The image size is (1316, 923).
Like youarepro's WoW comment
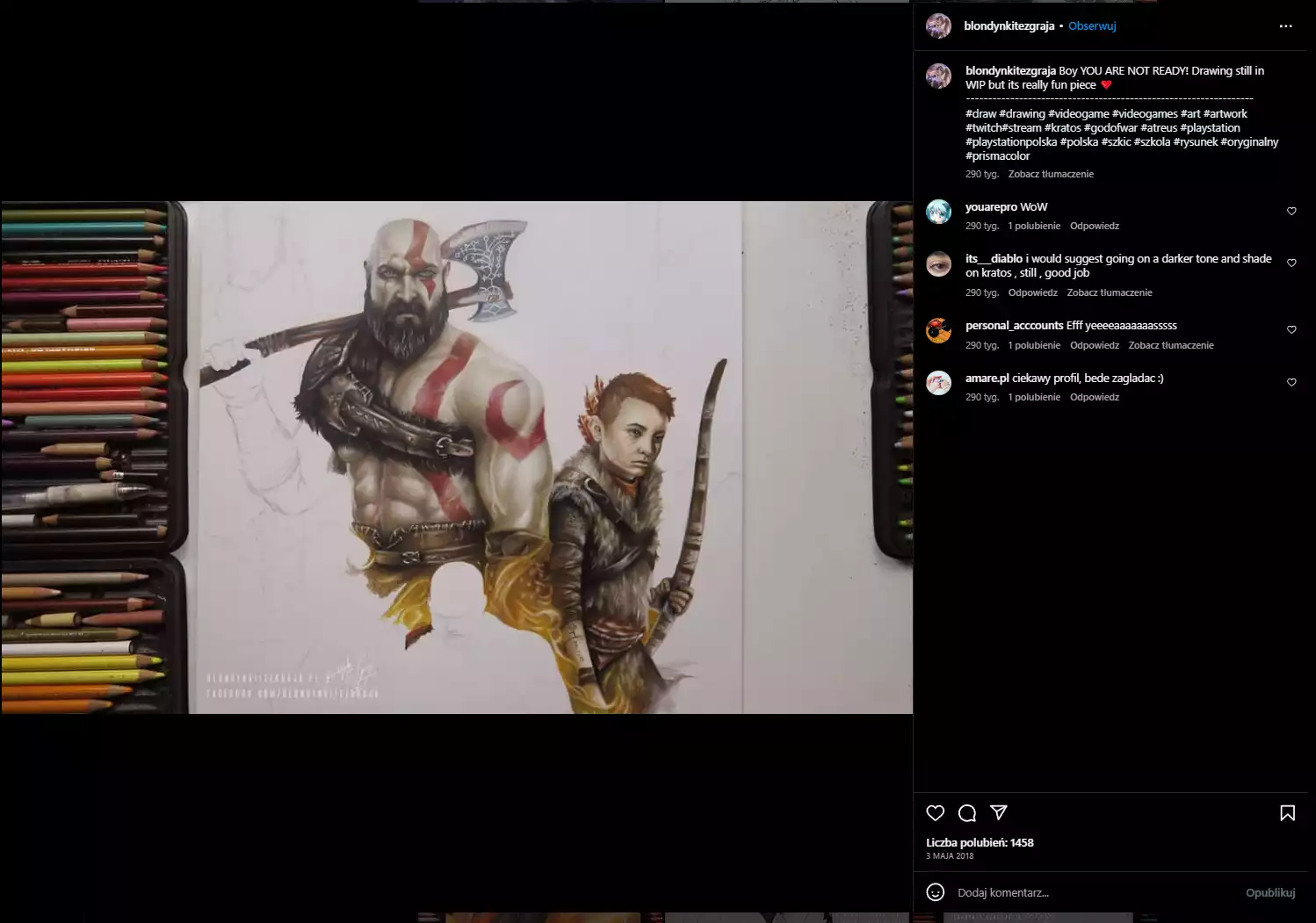click(1291, 212)
